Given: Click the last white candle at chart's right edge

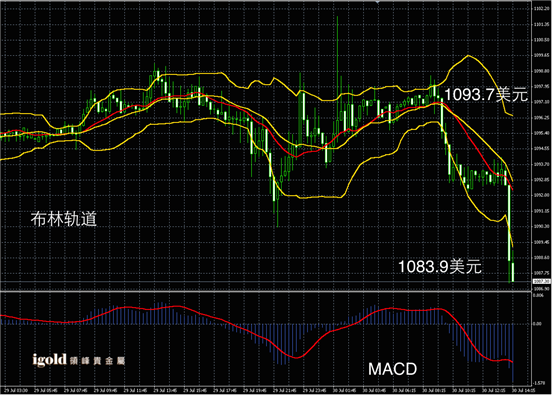Looking at the screenshot, I should tap(513, 272).
